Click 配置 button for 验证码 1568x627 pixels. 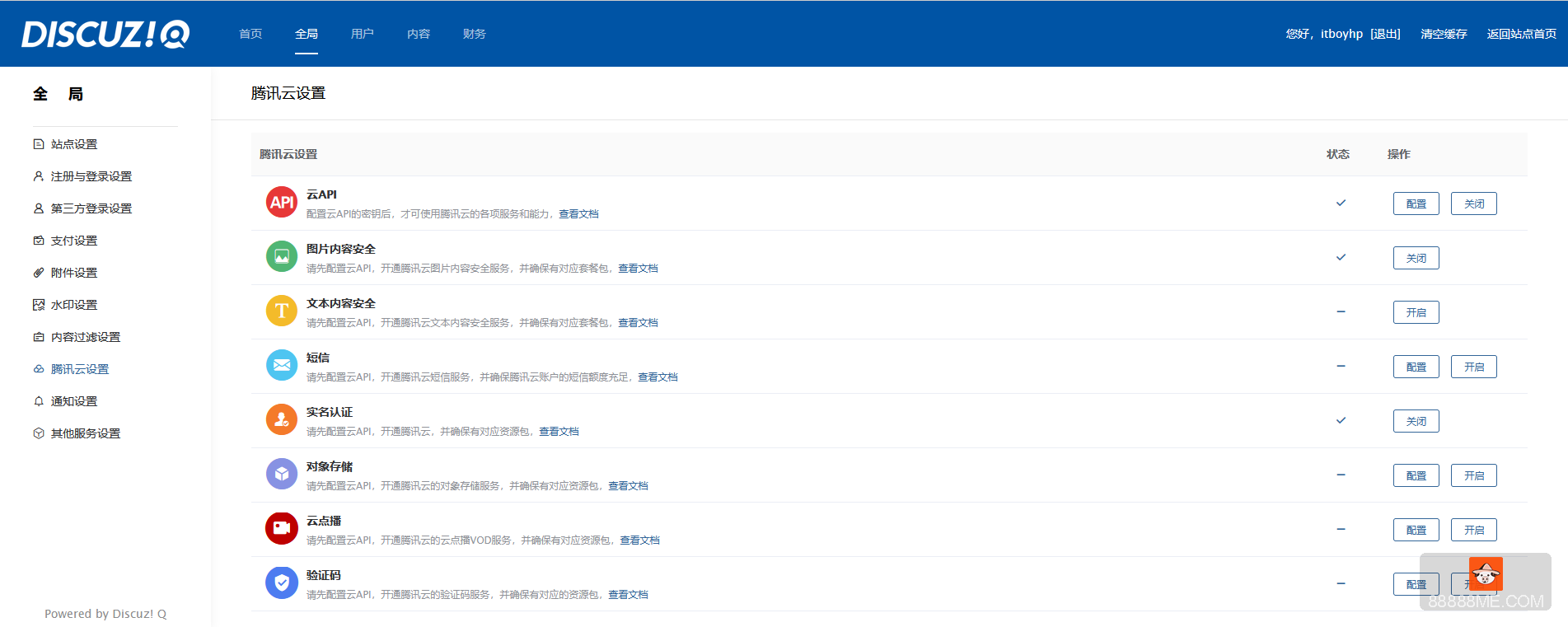pyautogui.click(x=1416, y=584)
